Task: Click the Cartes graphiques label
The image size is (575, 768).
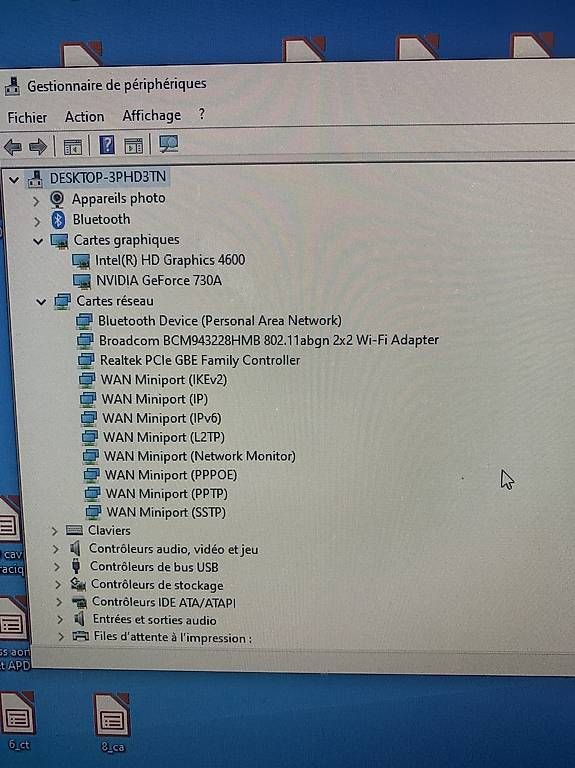Action: (126, 240)
